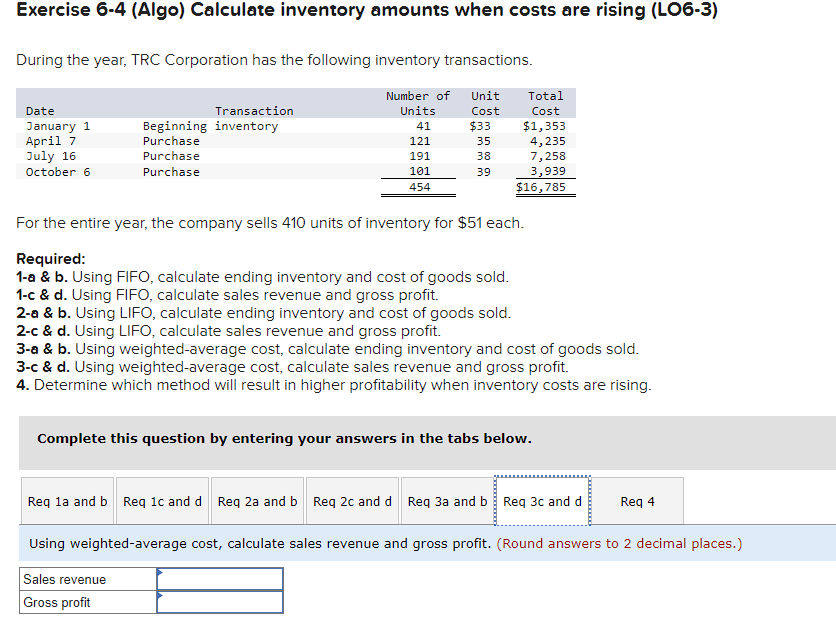Image resolution: width=836 pixels, height=617 pixels.
Task: Click inside the Sales revenue input field
Action: 220,578
